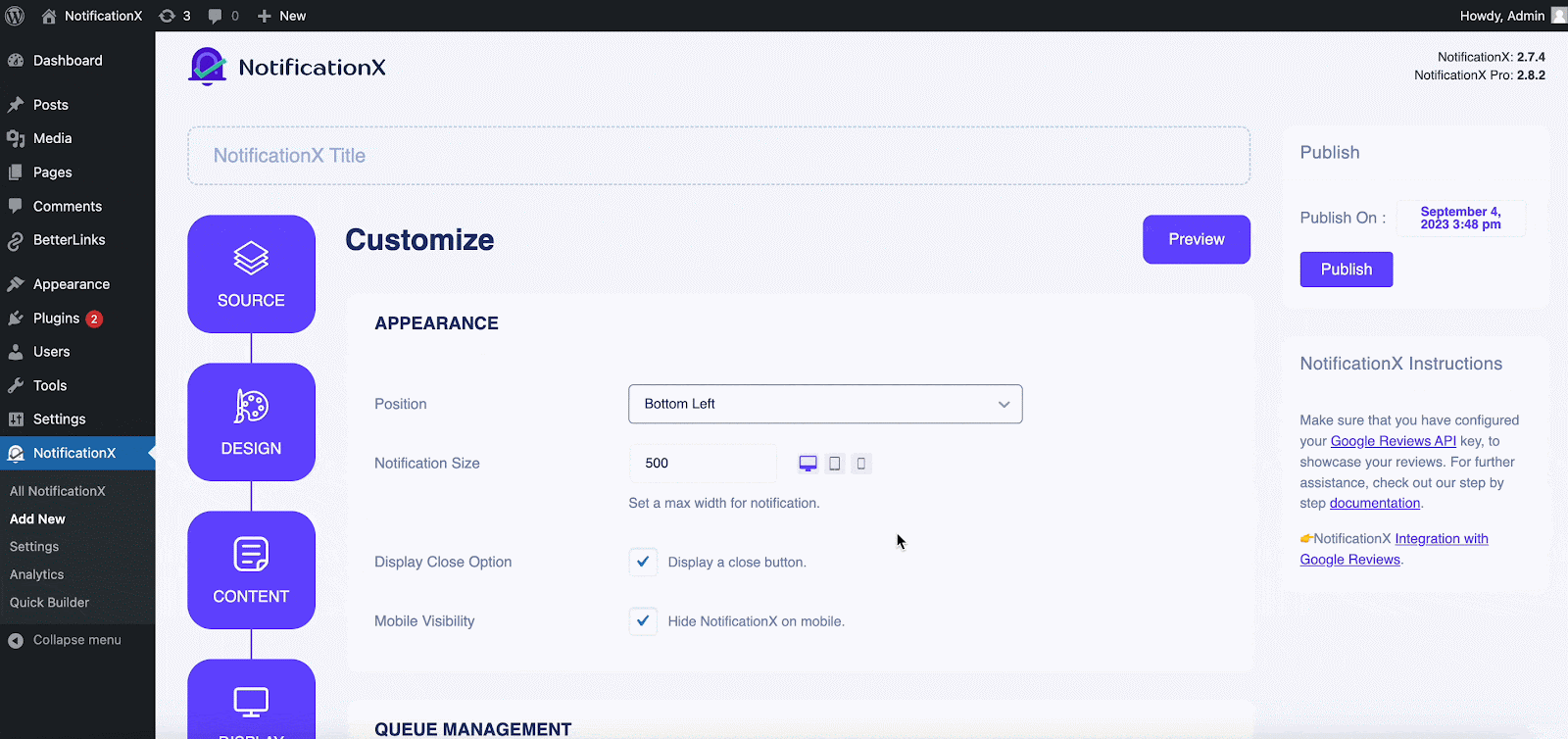Click the NotificationX logo icon

pos(207,67)
